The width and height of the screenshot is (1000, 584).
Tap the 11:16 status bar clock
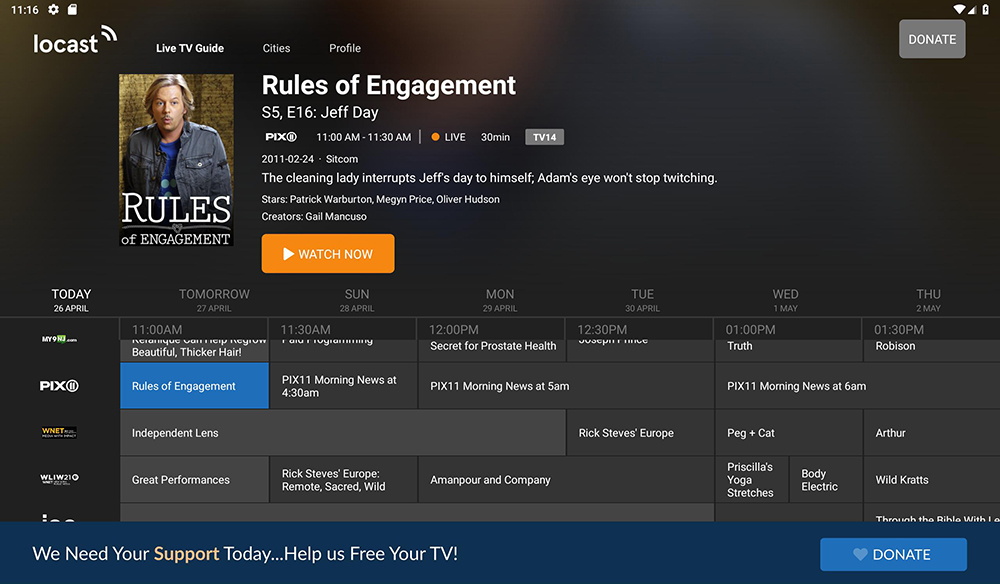[x=25, y=10]
